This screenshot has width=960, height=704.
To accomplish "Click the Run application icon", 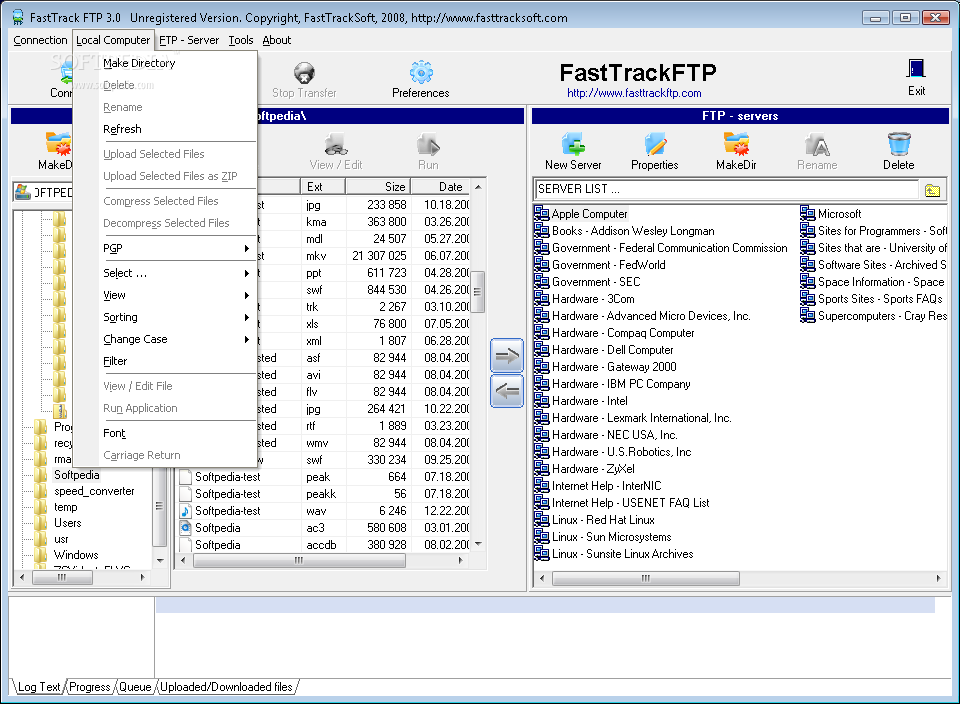I will point(428,144).
